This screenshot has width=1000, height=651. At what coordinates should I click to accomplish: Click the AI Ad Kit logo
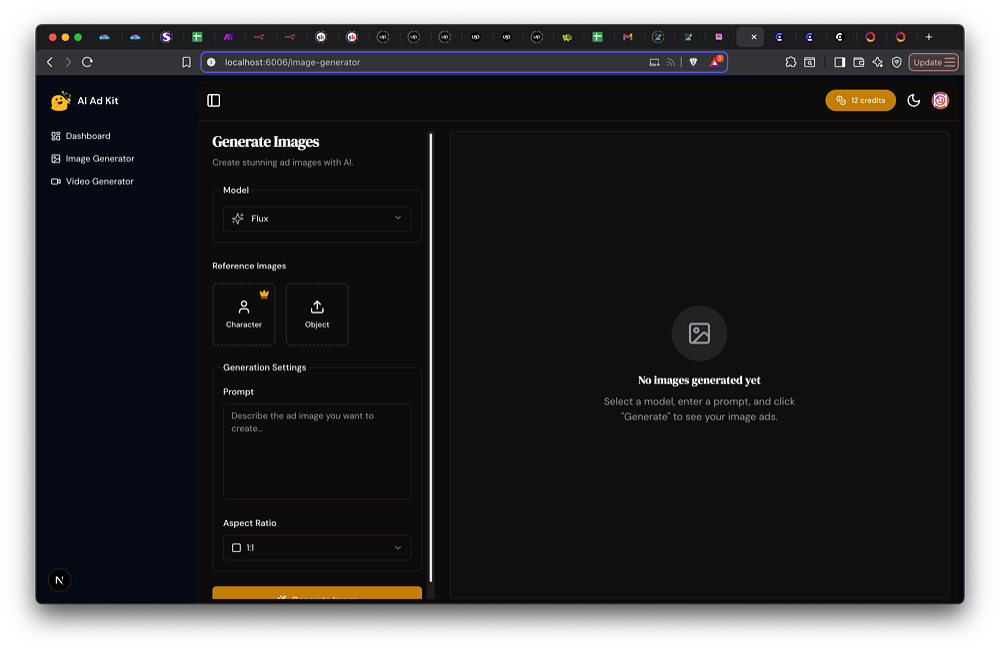tap(62, 101)
